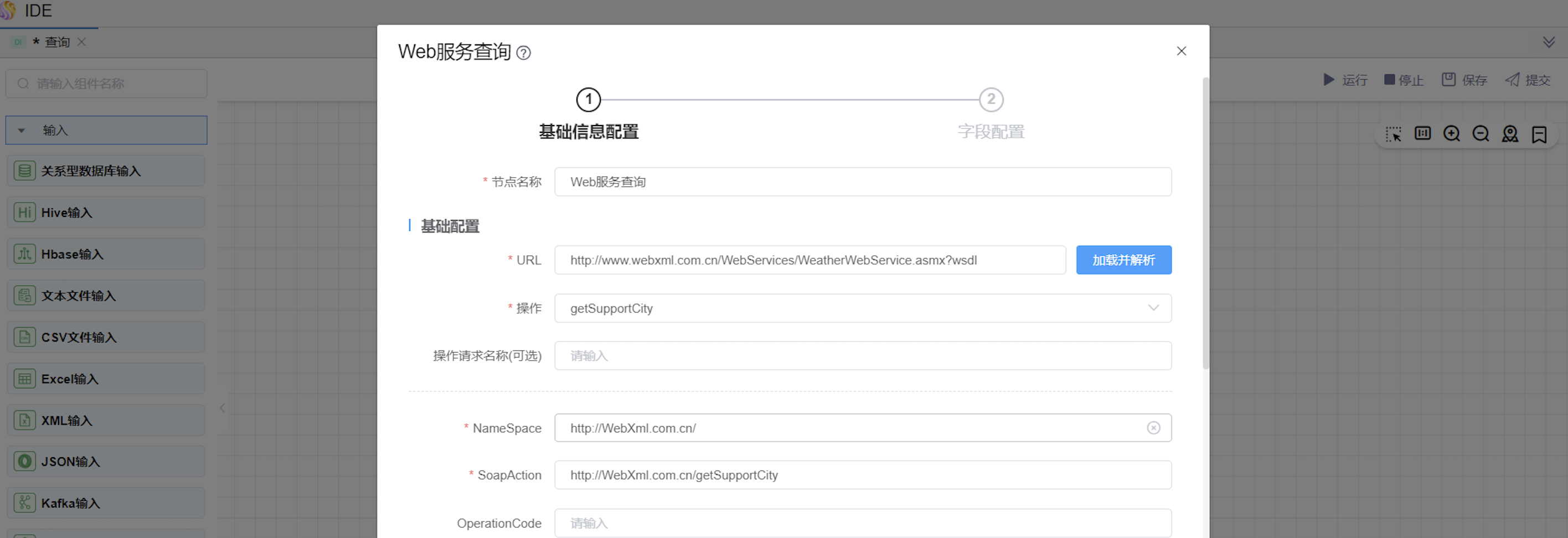The height and width of the screenshot is (538, 1568).
Task: Select the Excel输入 component
Action: [x=106, y=379]
